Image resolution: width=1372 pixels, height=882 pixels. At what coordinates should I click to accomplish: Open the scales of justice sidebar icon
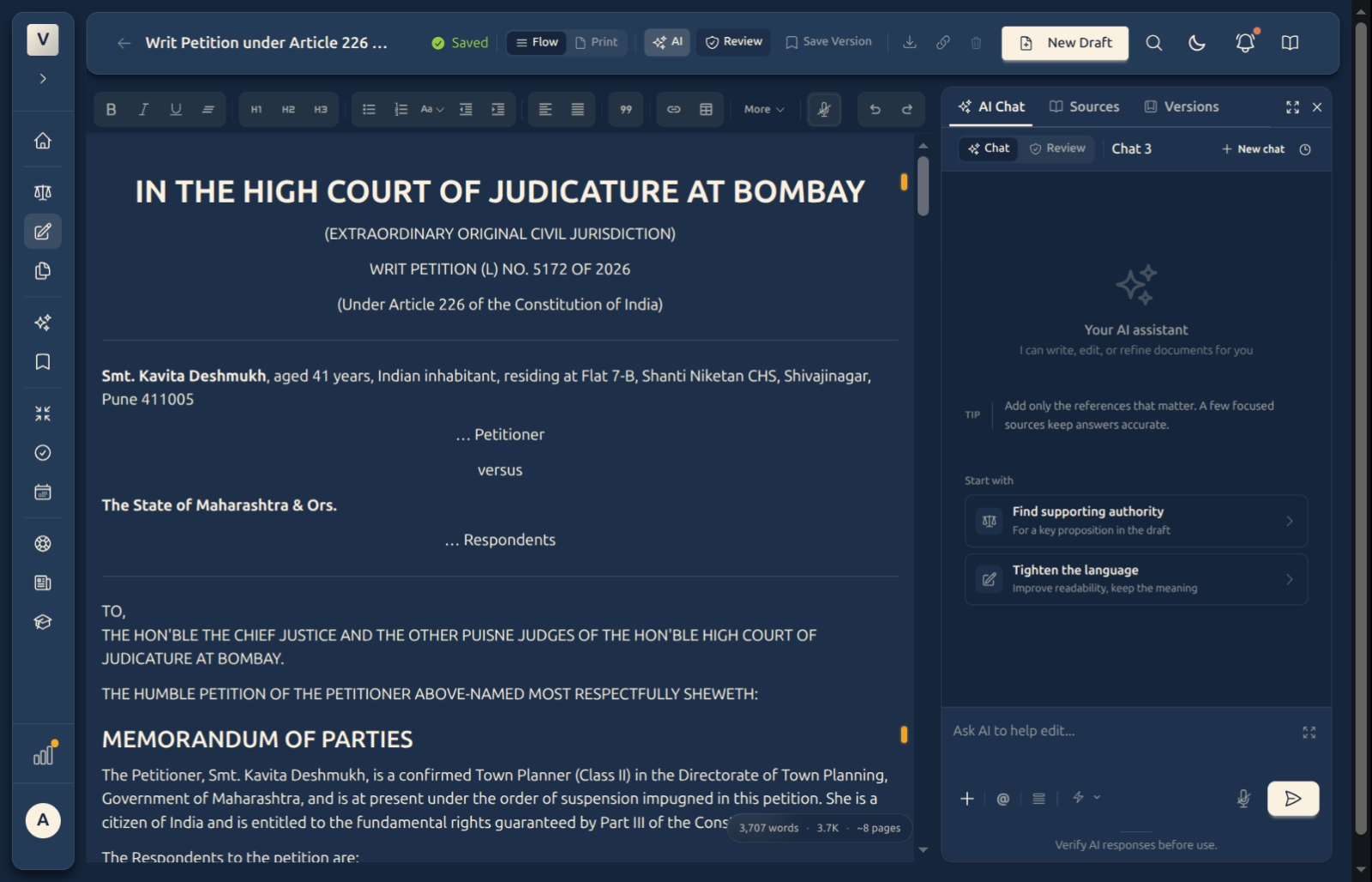43,192
